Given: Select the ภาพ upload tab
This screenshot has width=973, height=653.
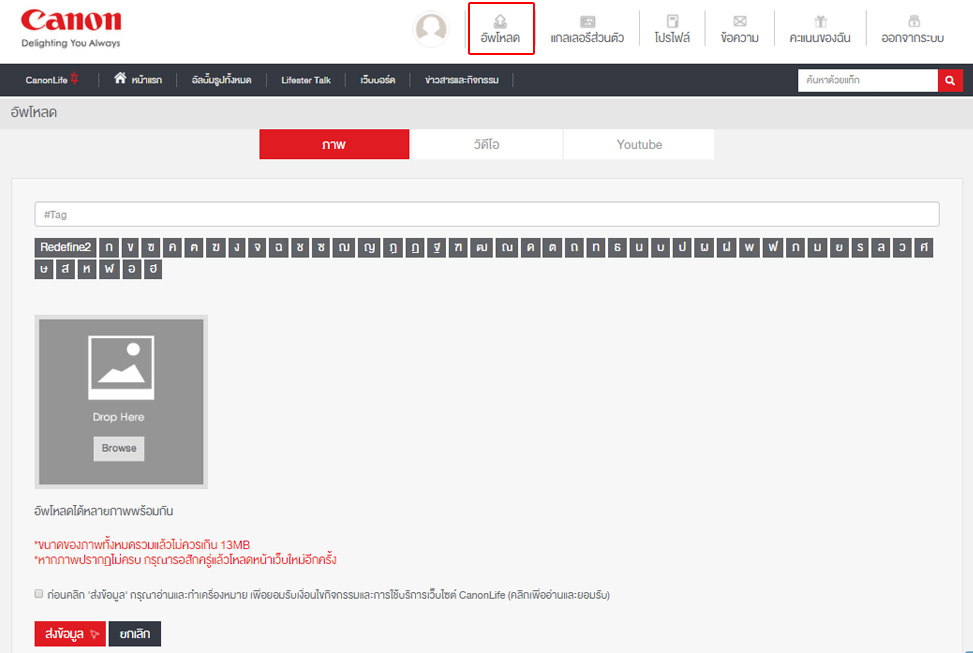Looking at the screenshot, I should pyautogui.click(x=334, y=145).
